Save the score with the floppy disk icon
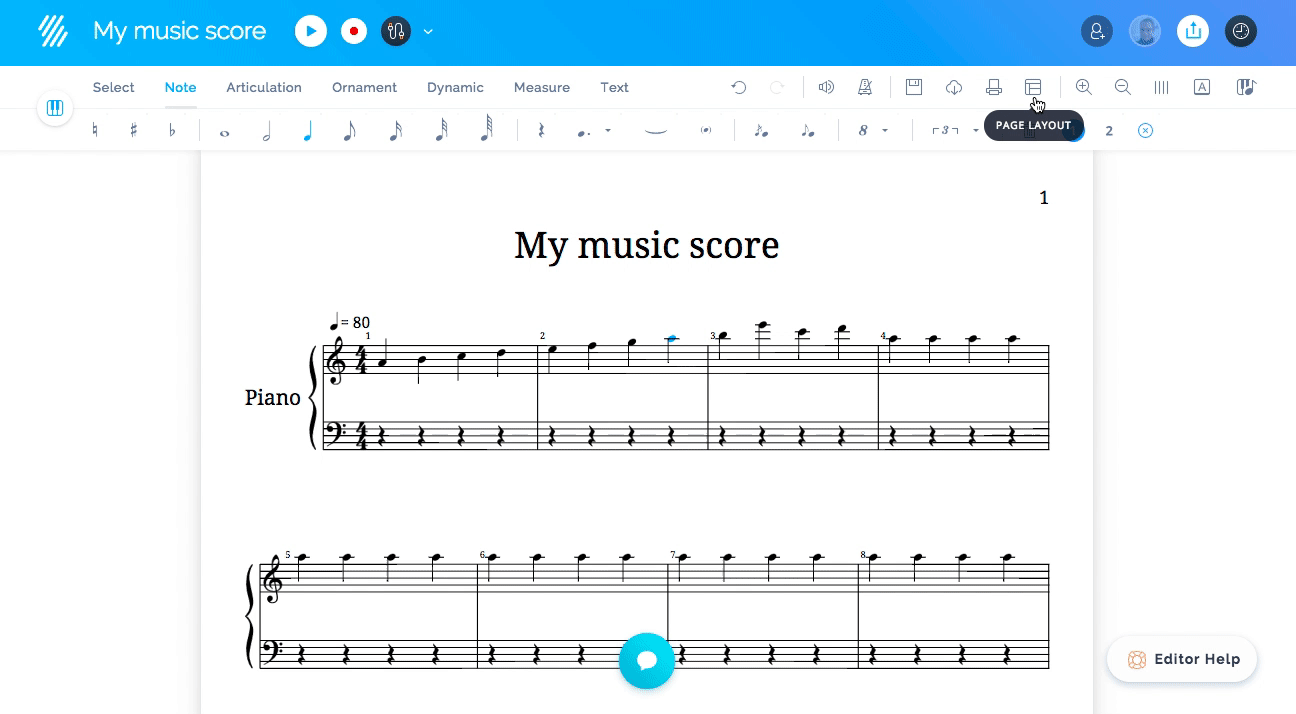The width and height of the screenshot is (1296, 714). [x=913, y=88]
